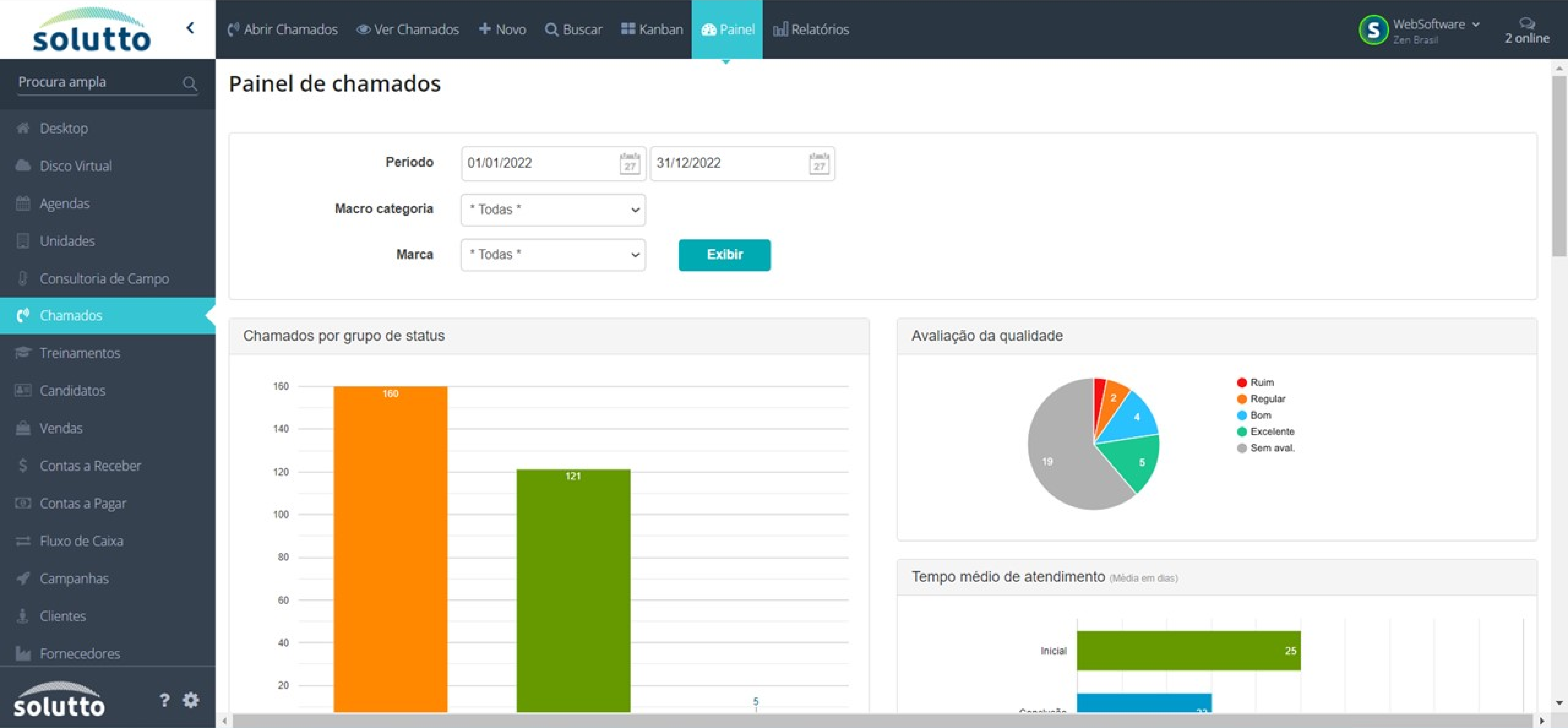Viewport: 1568px width, 728px height.
Task: Click the green S user avatar
Action: click(x=1373, y=29)
